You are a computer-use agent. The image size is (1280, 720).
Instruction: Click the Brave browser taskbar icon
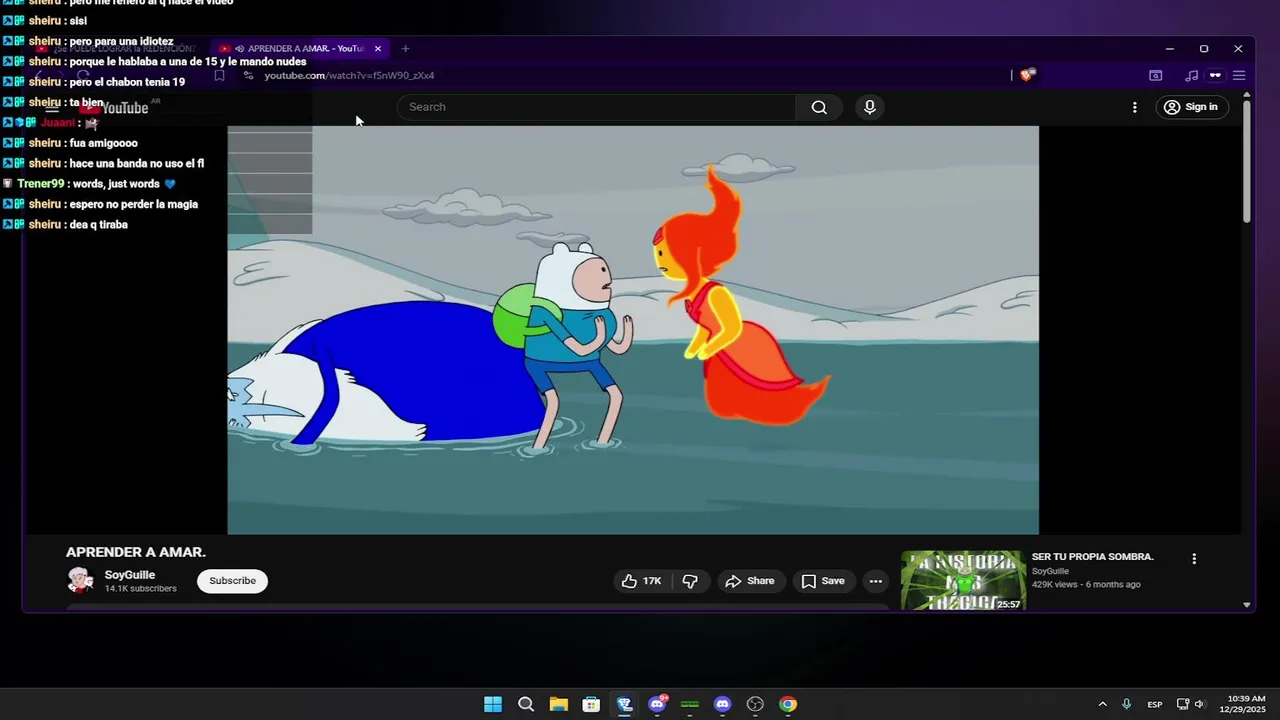624,704
